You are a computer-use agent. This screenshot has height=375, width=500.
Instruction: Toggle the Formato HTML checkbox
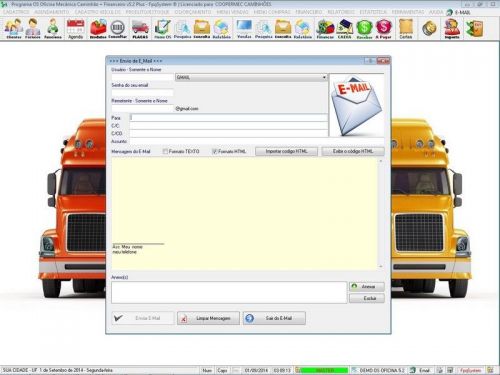[215, 151]
